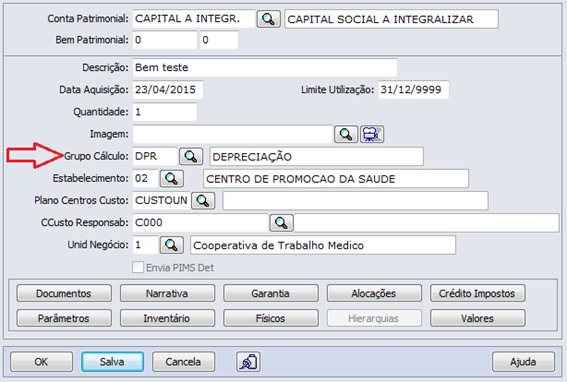567x382 pixels.
Task: Click the Salva button
Action: [112, 361]
